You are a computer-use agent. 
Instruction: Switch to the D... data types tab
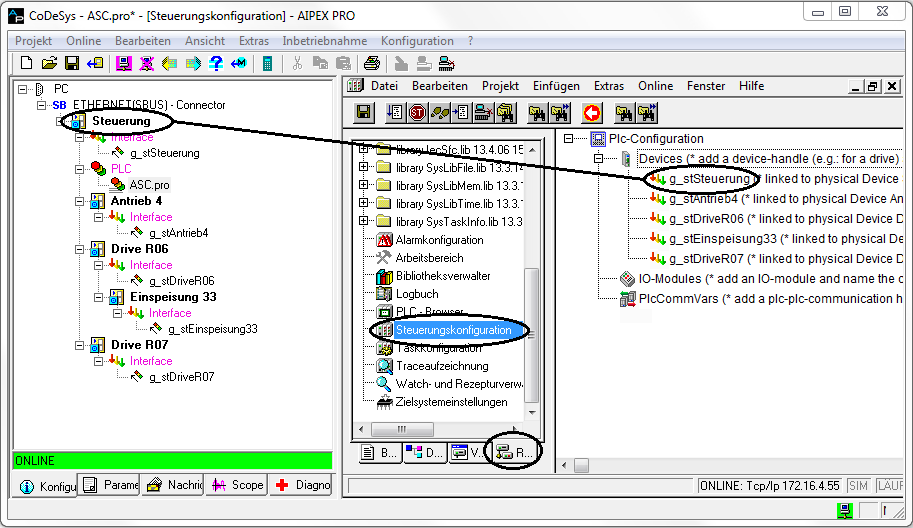point(424,452)
